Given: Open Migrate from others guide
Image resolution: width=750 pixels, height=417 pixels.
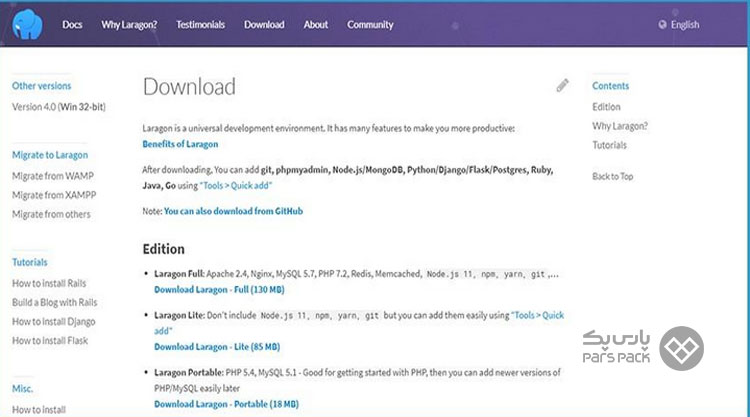Looking at the screenshot, I should click(x=51, y=214).
